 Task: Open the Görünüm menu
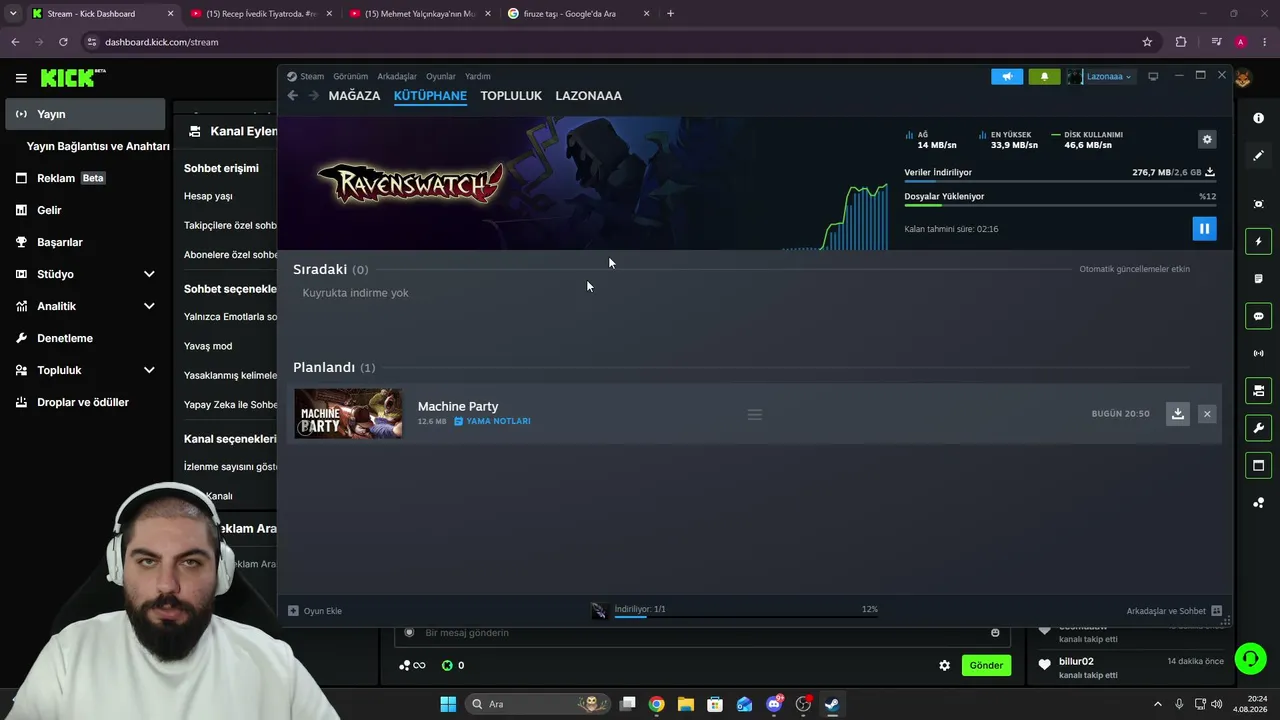[x=350, y=76]
